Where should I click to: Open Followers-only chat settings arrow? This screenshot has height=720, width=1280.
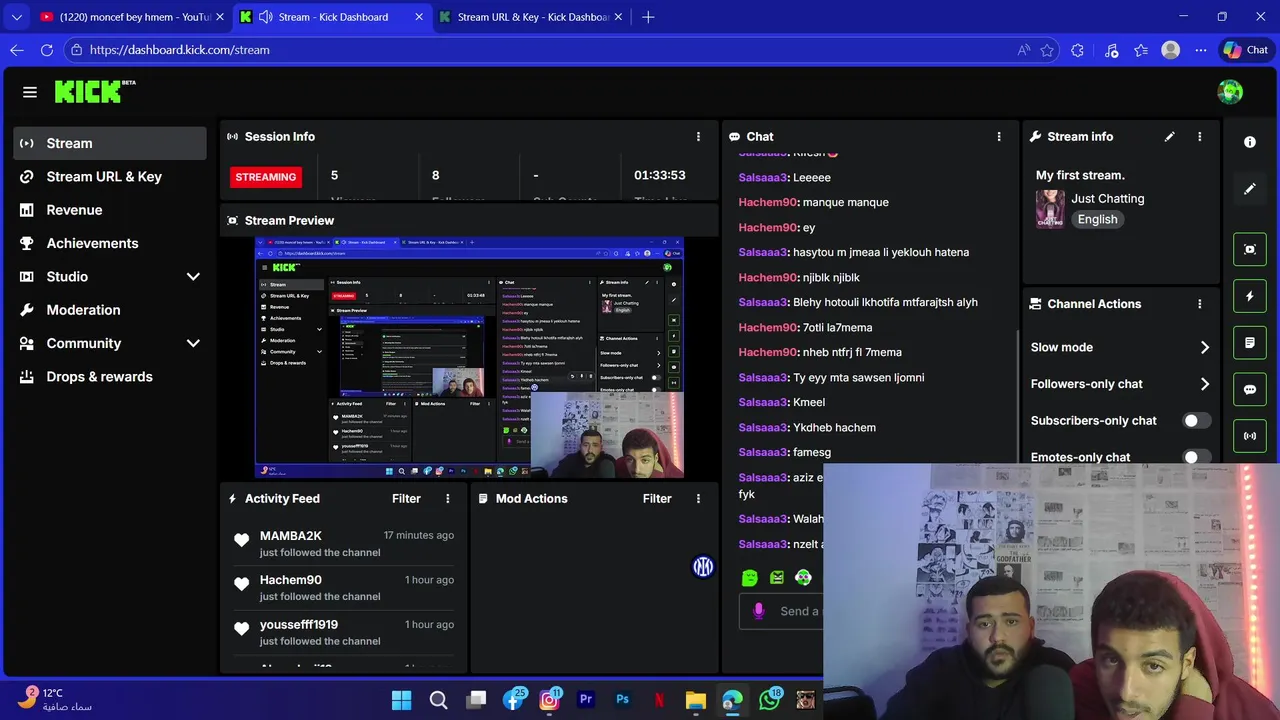point(1204,384)
